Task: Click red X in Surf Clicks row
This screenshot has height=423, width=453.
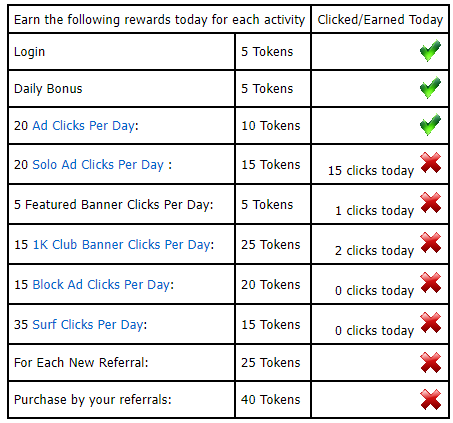Action: pyautogui.click(x=431, y=323)
